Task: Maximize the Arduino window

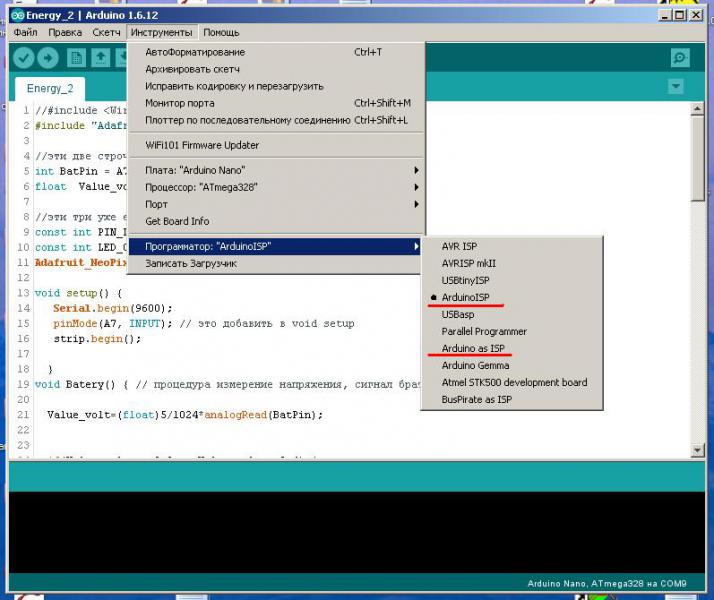Action: (680, 15)
